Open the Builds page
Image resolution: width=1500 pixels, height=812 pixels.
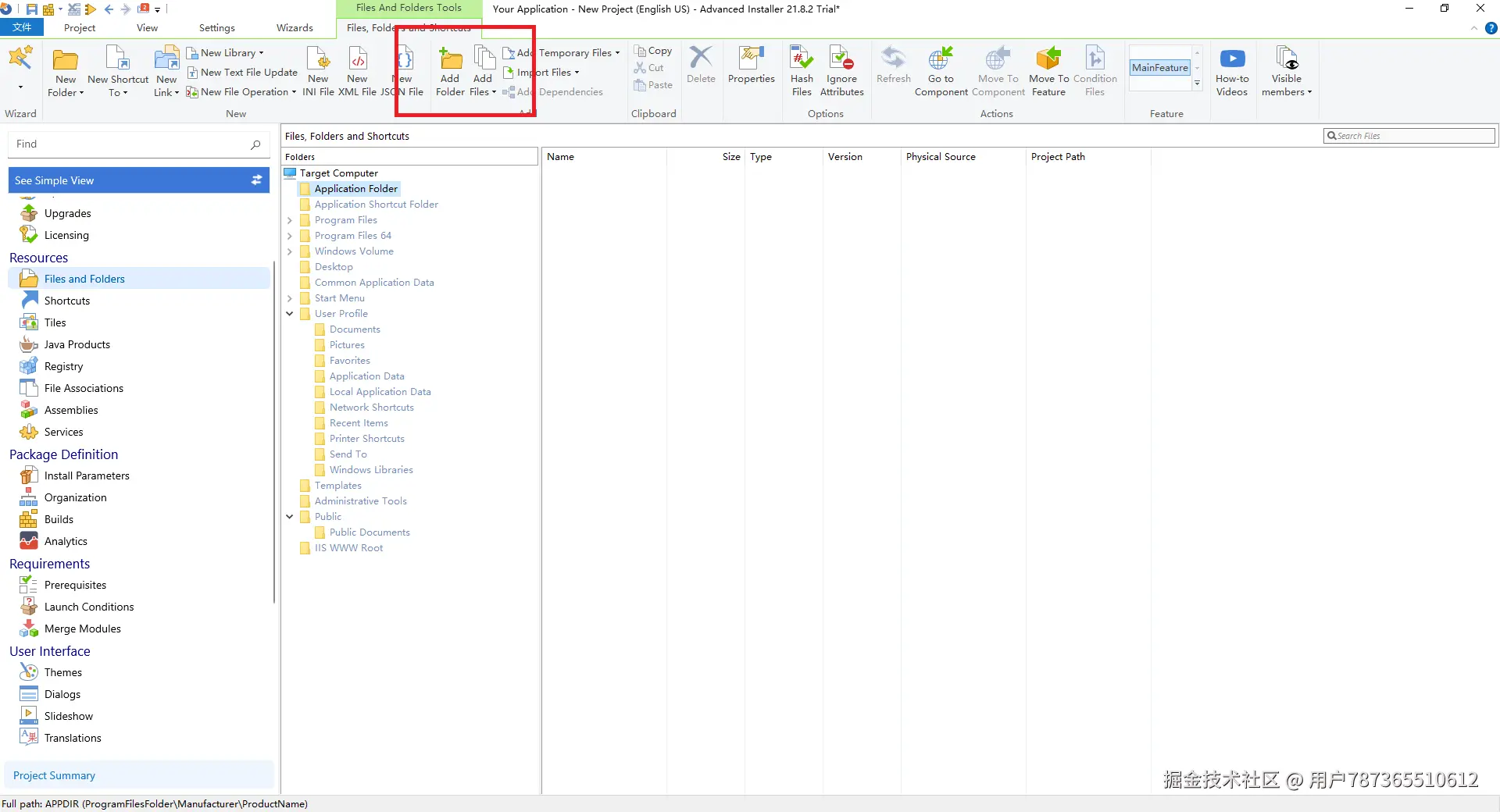click(59, 519)
